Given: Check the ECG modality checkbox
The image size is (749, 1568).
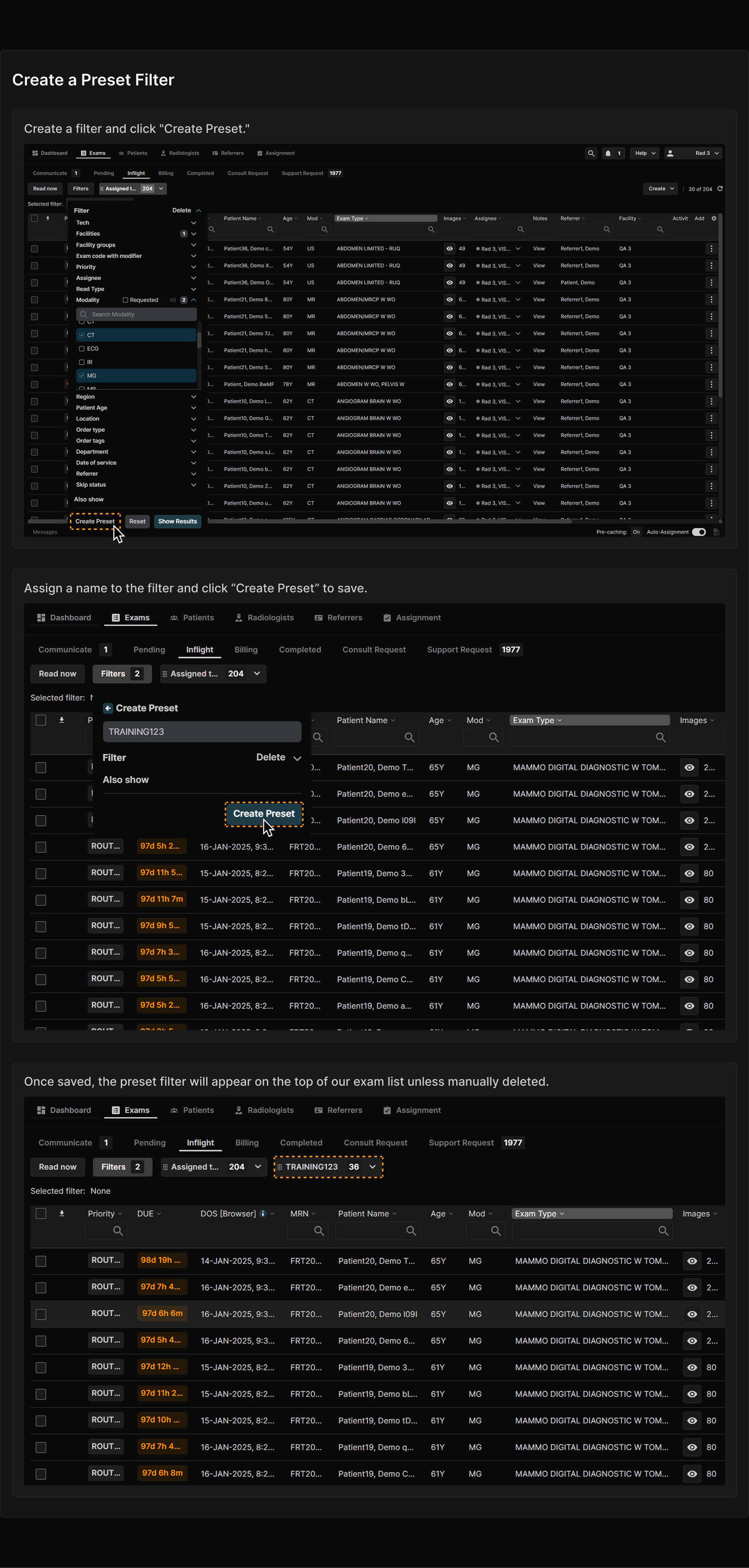Looking at the screenshot, I should pos(82,349).
